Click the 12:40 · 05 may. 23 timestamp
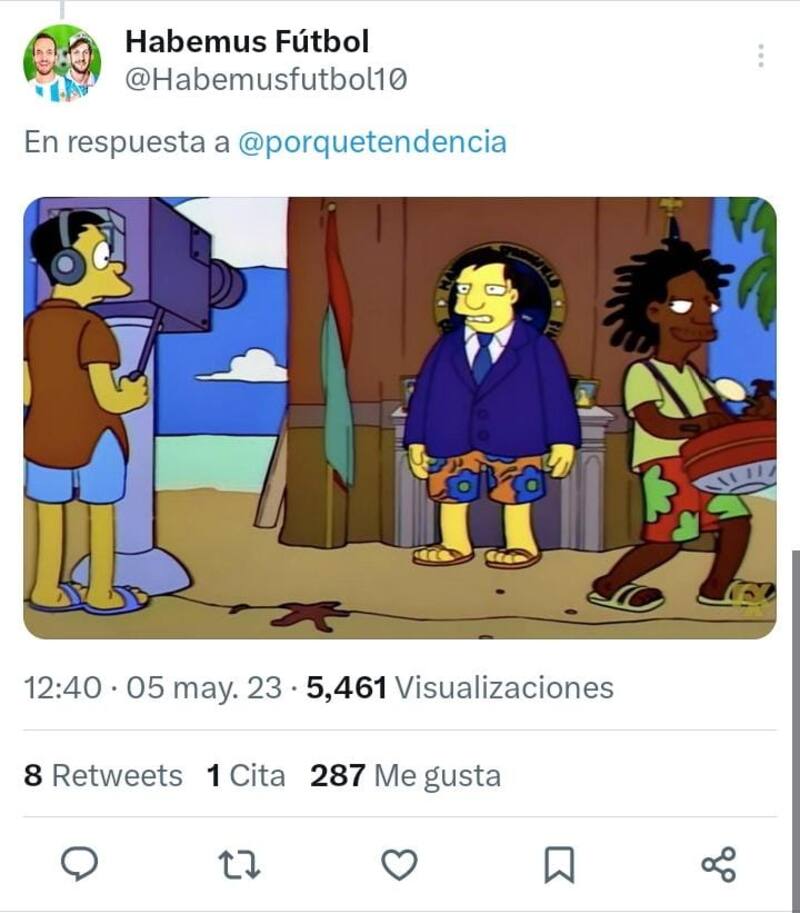 [x=153, y=688]
